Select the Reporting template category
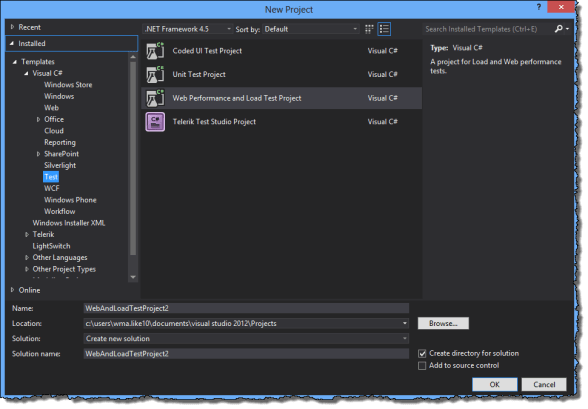 coord(60,142)
